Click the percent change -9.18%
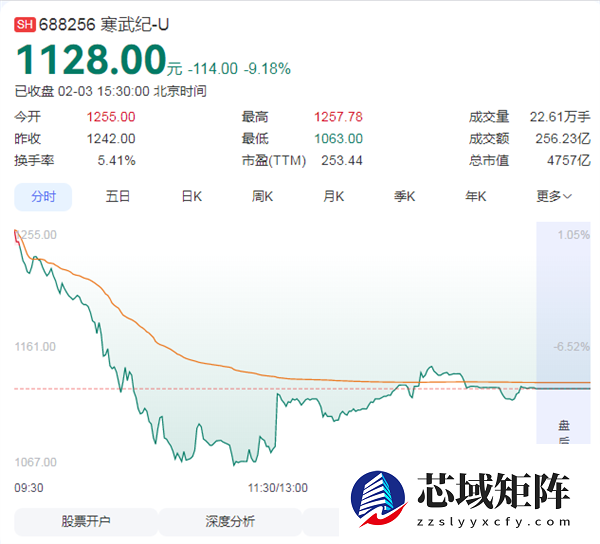 [x=267, y=69]
